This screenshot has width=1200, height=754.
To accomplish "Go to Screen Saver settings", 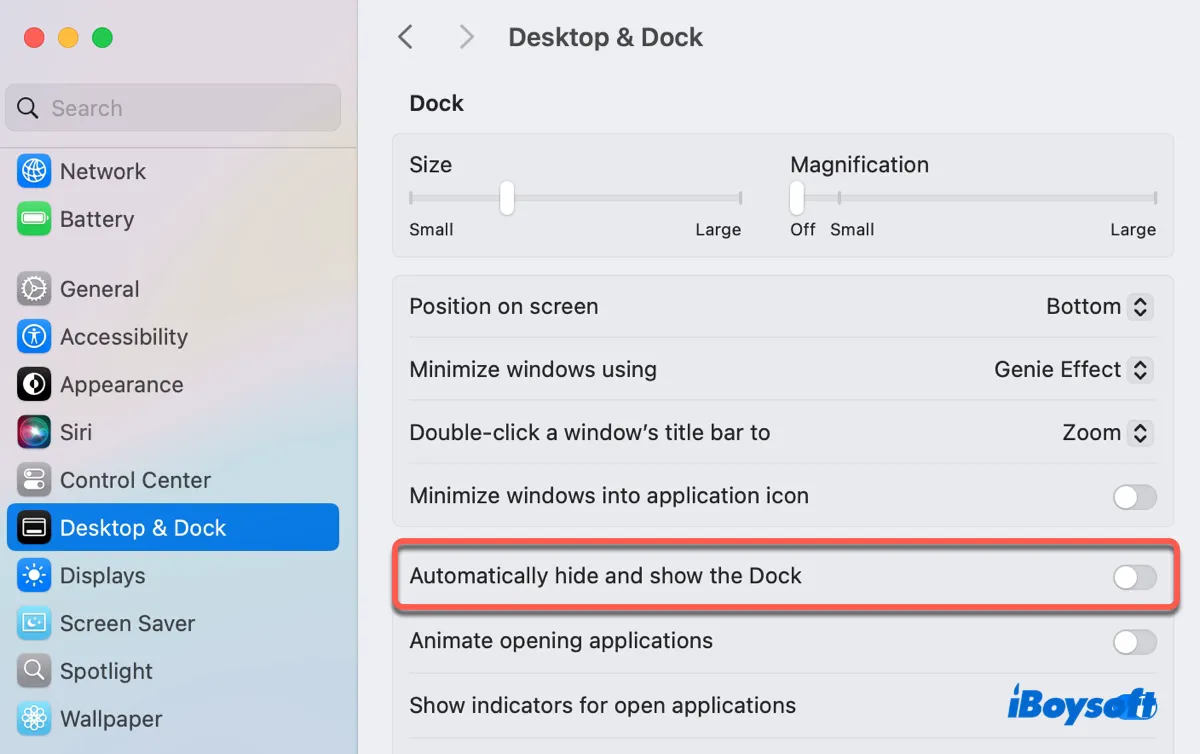I will [127, 623].
